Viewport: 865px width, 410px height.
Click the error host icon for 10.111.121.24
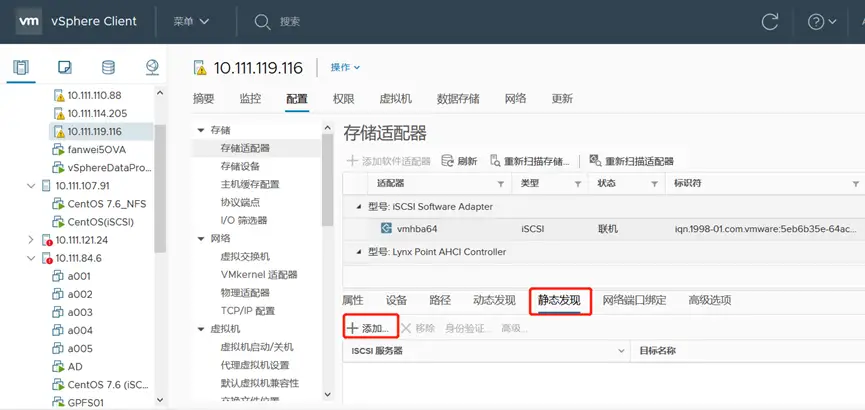point(47,240)
